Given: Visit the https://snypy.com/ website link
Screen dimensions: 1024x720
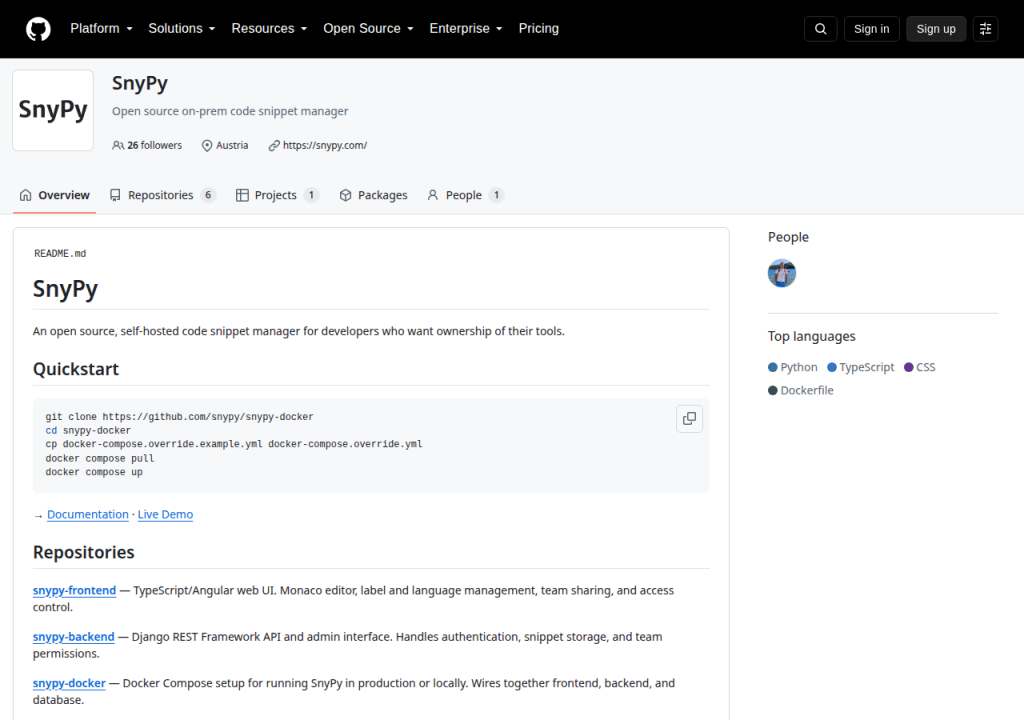Looking at the screenshot, I should click(325, 145).
